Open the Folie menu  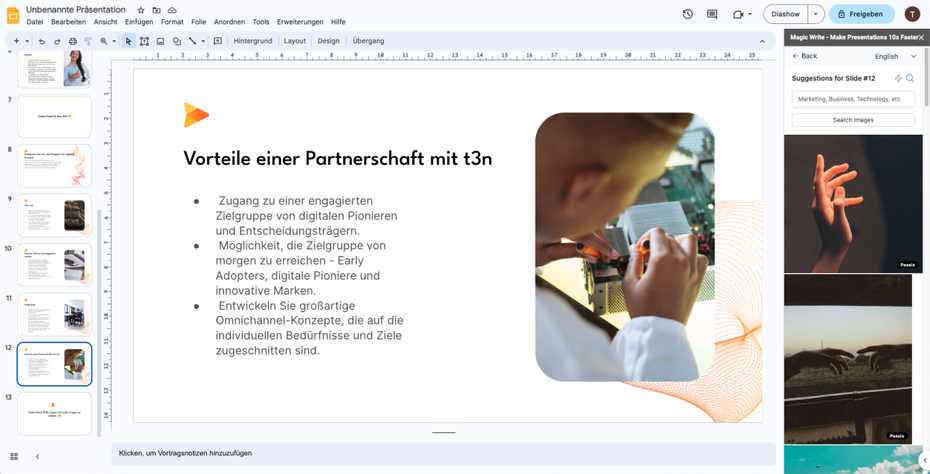199,22
